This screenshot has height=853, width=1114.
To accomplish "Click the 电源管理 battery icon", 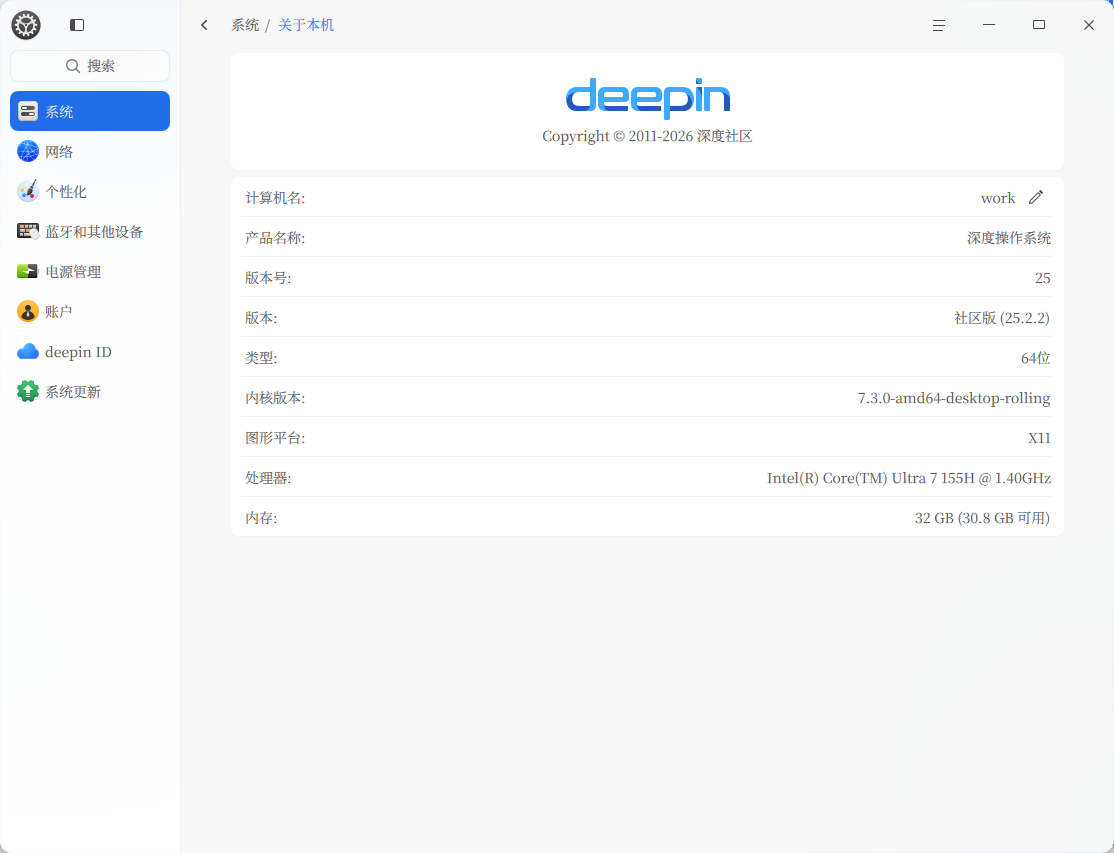I will pyautogui.click(x=28, y=271).
